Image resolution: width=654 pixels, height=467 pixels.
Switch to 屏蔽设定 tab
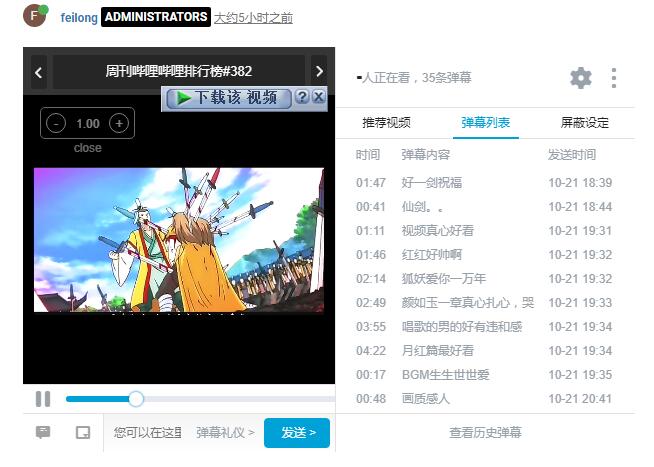(584, 122)
